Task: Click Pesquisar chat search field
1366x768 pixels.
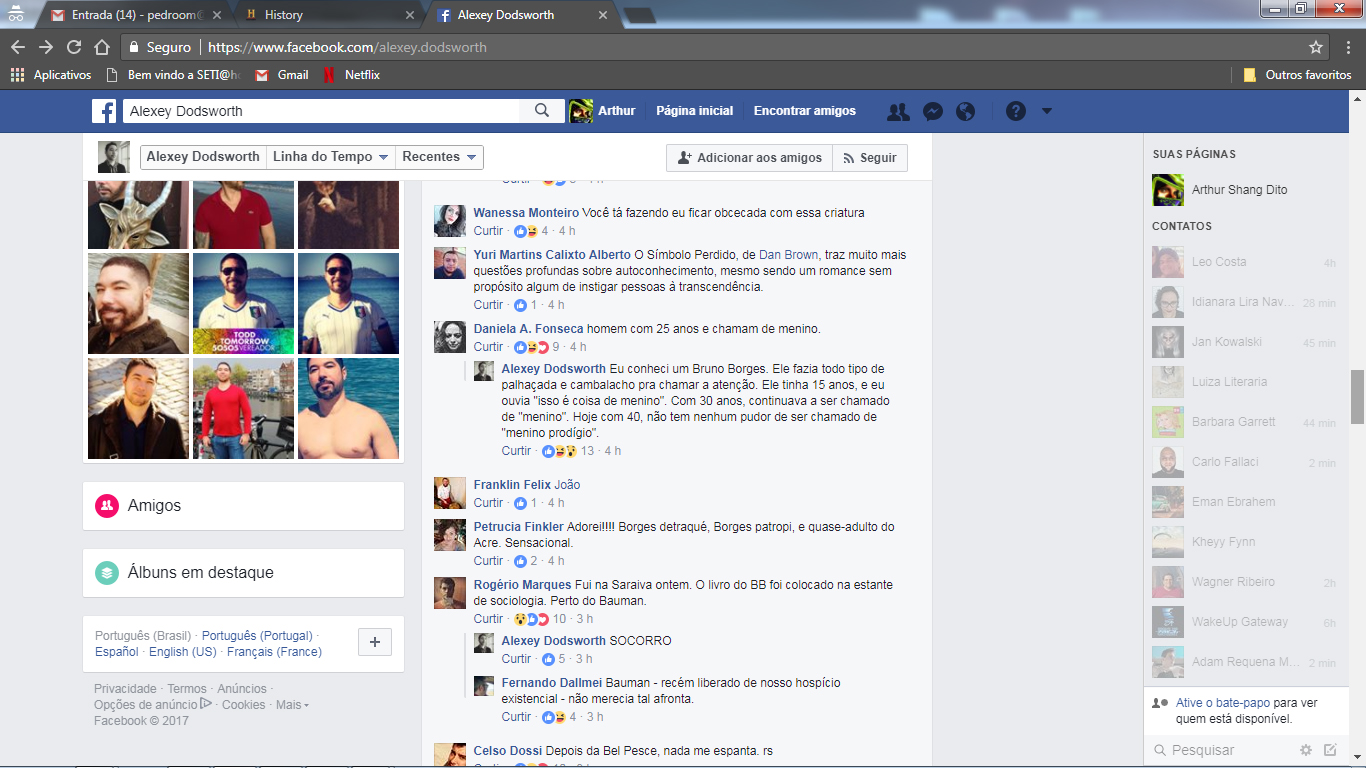Action: tap(1222, 750)
